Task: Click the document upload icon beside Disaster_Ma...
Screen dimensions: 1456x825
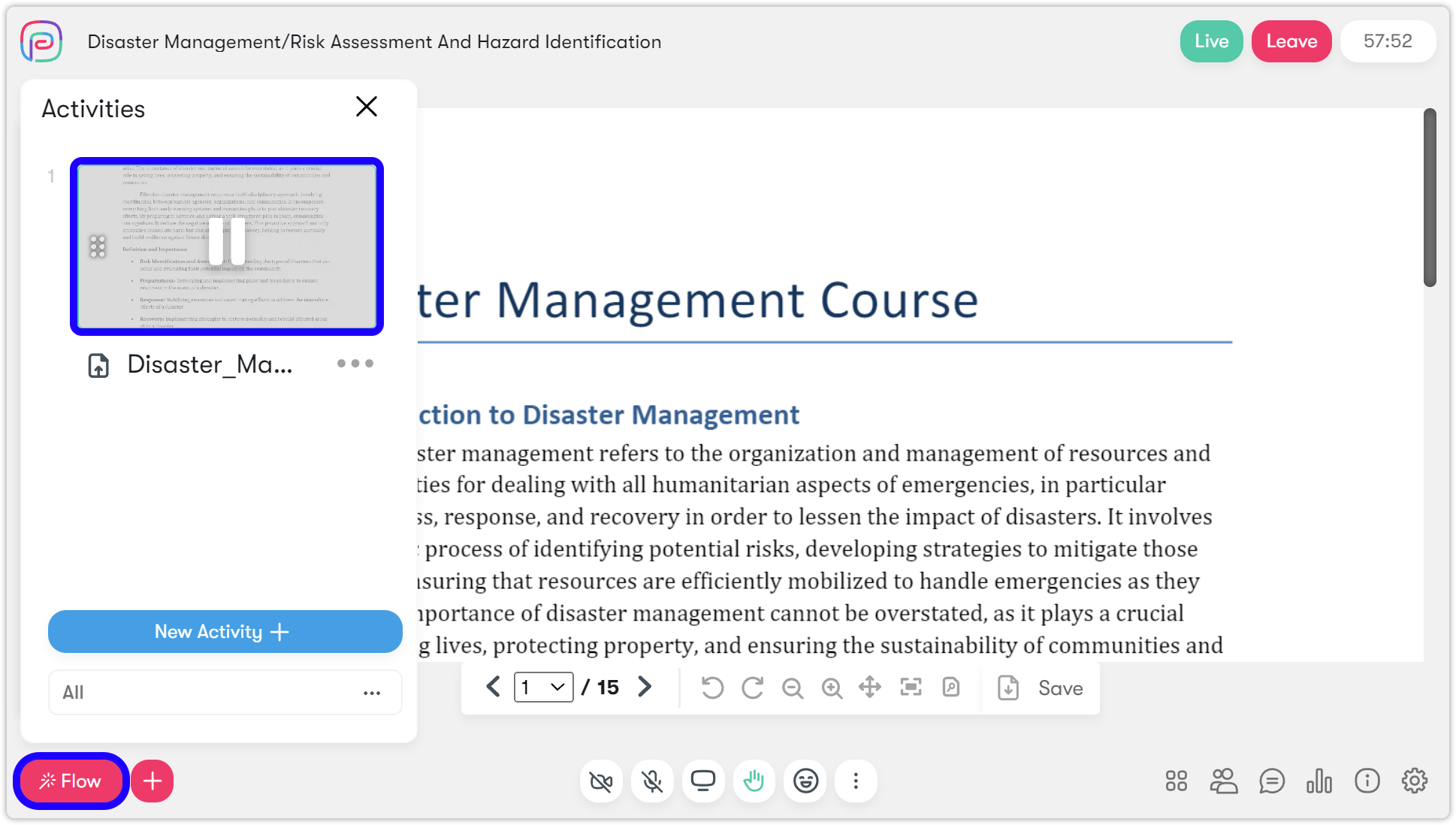Action: coord(98,366)
